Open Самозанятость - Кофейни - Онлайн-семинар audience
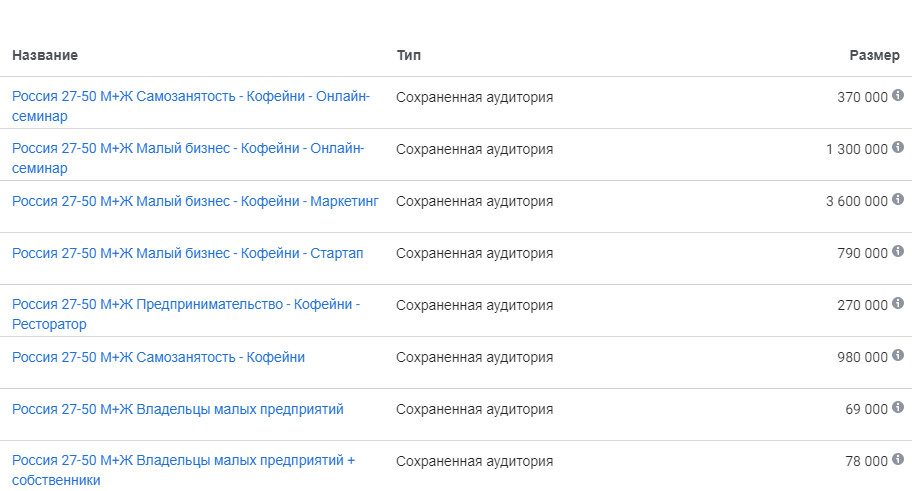The image size is (912, 491). point(191,106)
